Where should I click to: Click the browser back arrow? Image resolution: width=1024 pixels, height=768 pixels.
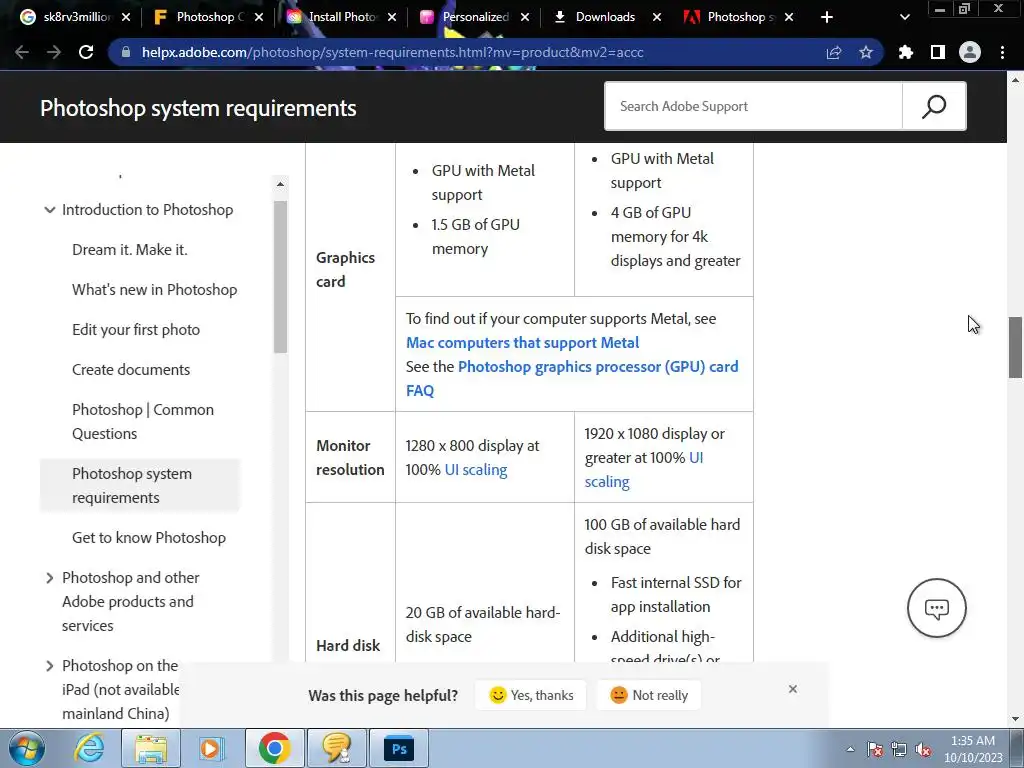click(22, 52)
